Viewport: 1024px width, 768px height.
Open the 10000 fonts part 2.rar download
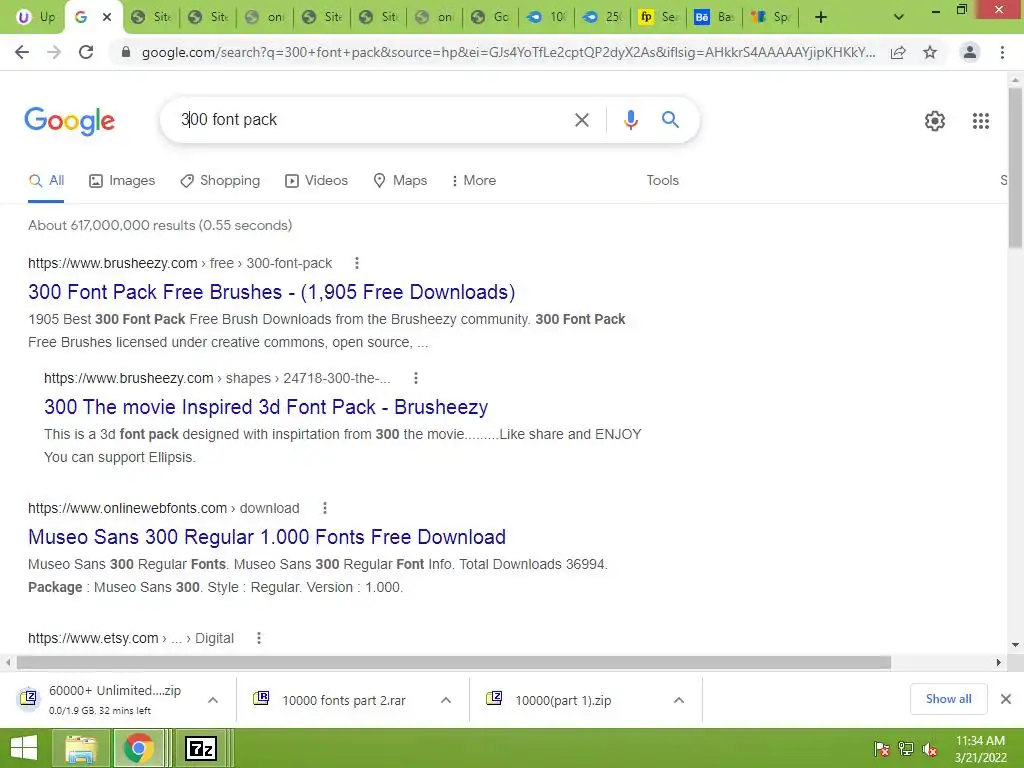point(332,700)
